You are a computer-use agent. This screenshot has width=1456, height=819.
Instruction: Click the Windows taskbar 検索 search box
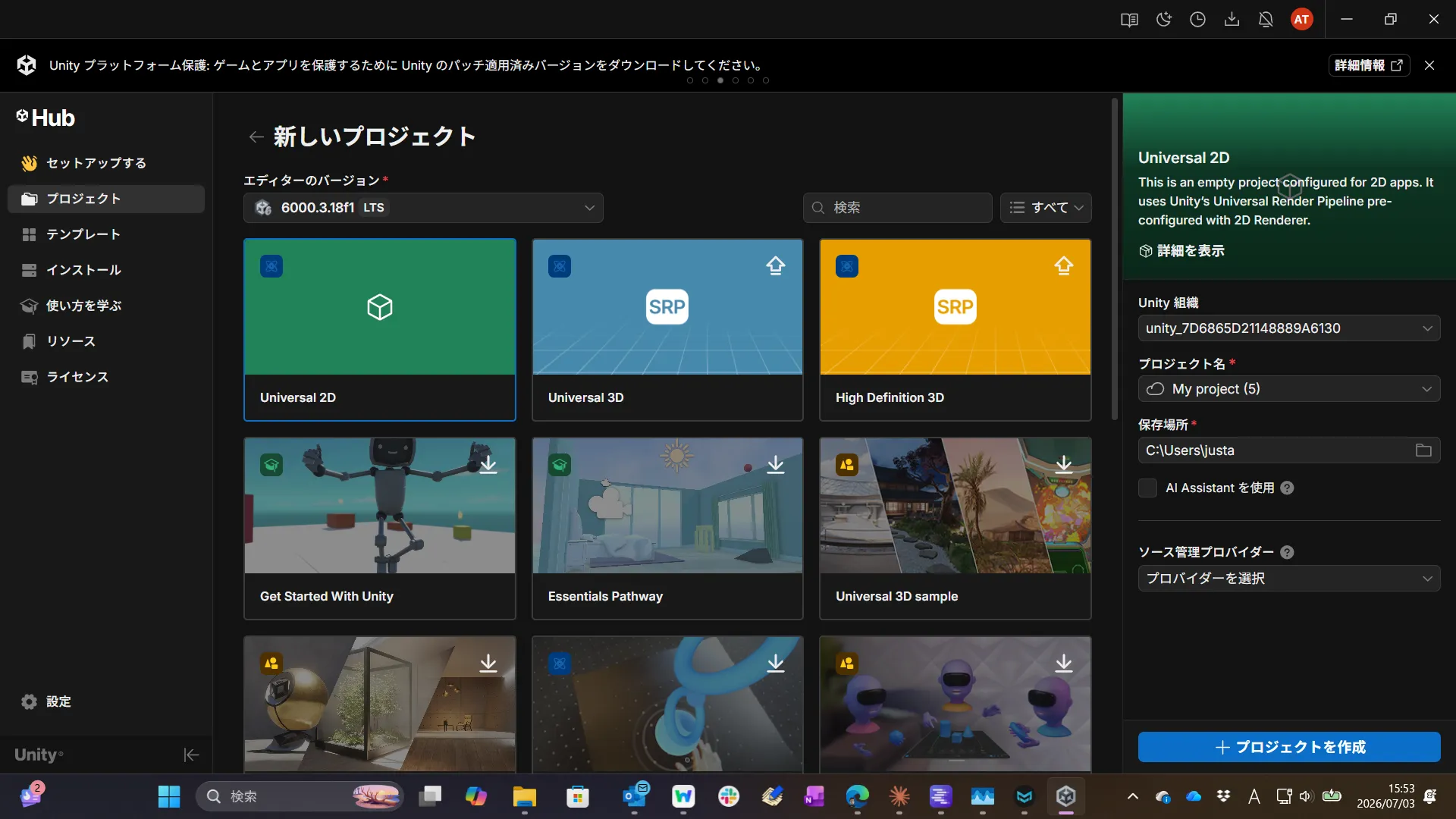point(300,796)
